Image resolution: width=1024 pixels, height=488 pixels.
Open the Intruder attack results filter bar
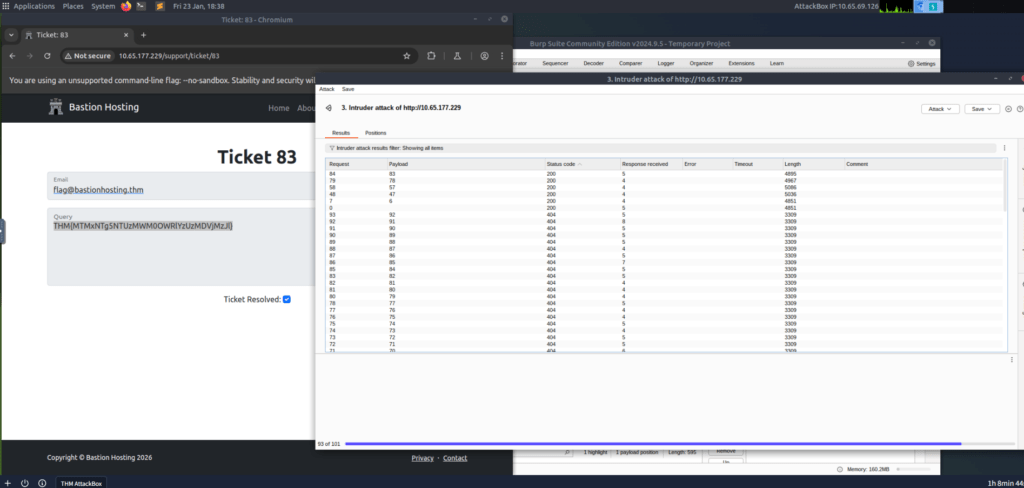(x=661, y=148)
